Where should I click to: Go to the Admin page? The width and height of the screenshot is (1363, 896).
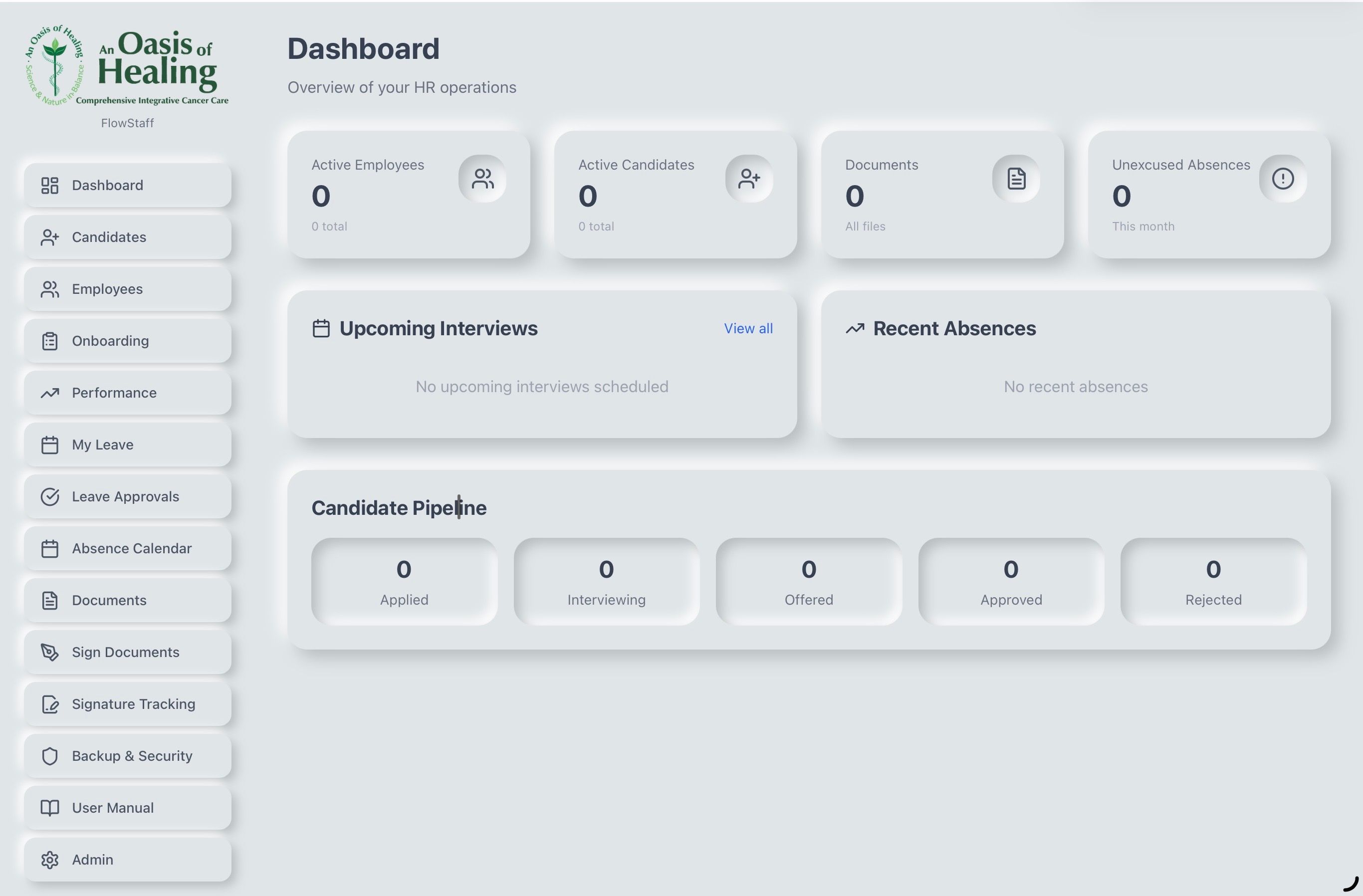click(127, 860)
